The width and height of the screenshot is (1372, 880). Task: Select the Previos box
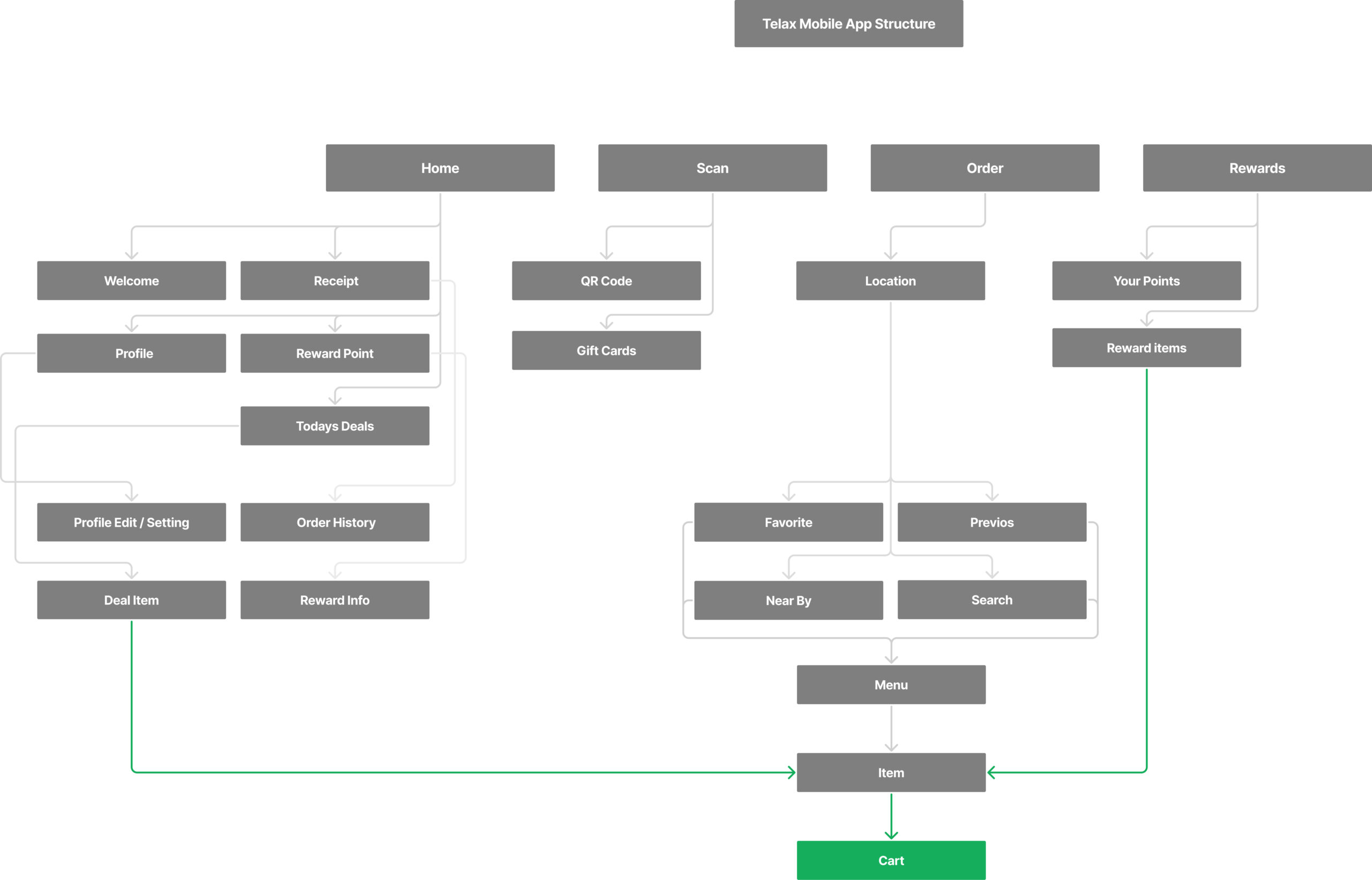992,523
